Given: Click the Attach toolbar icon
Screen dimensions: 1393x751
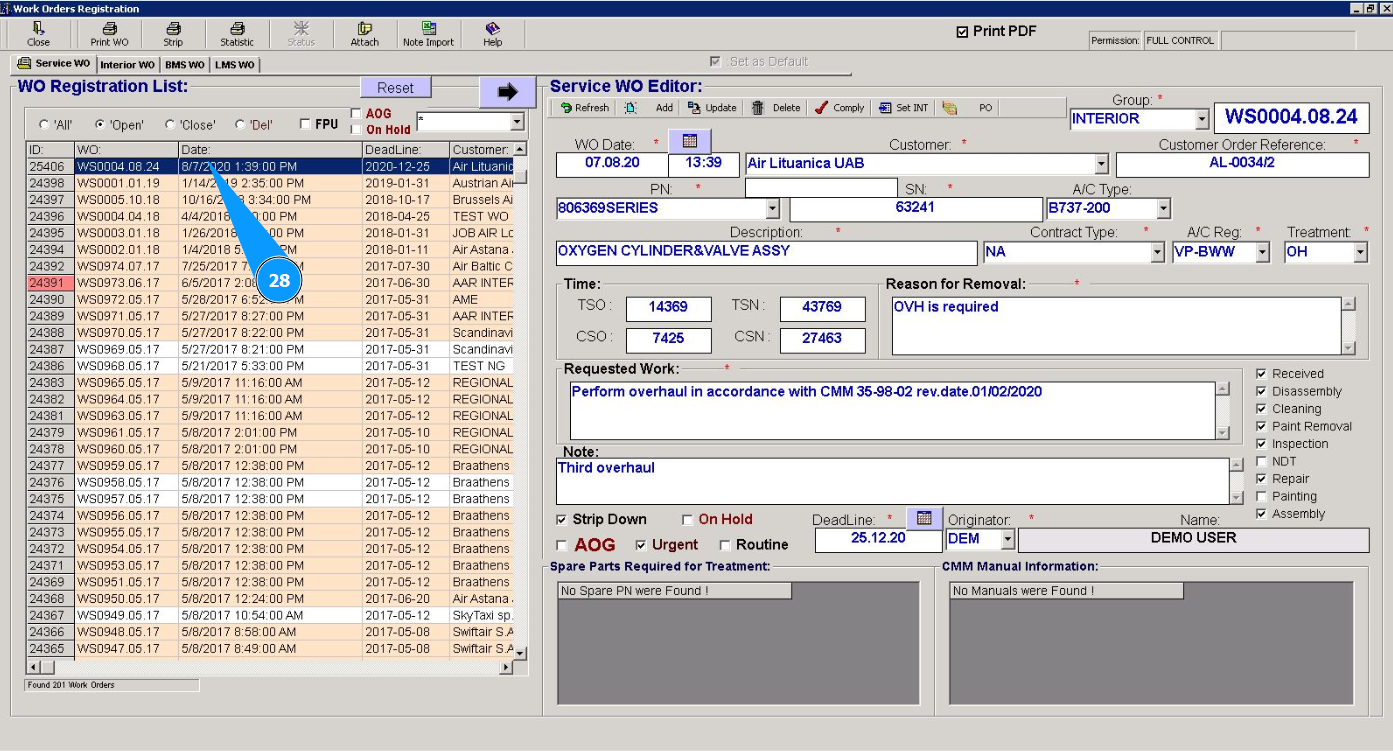Looking at the screenshot, I should (x=364, y=29).
